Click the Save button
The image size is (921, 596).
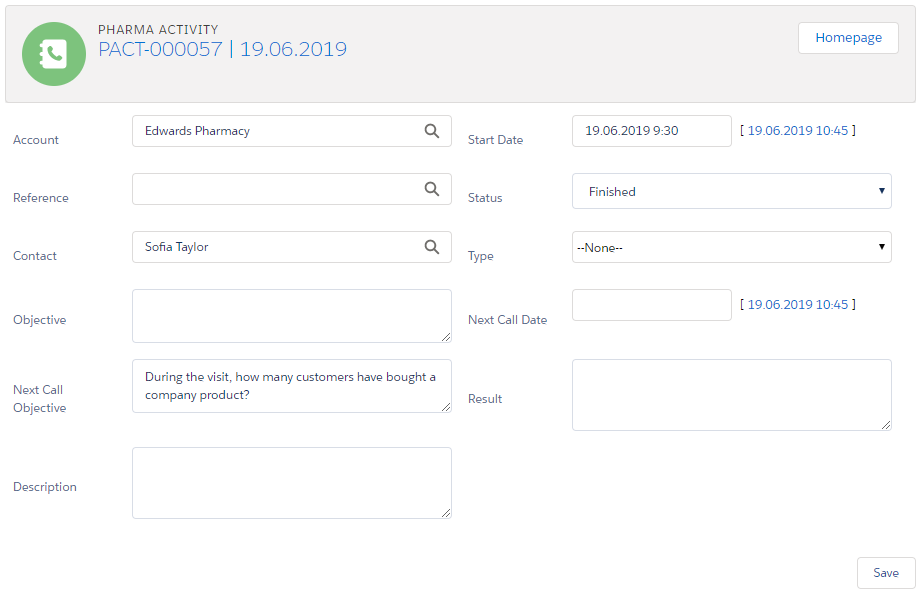pyautogui.click(x=885, y=573)
